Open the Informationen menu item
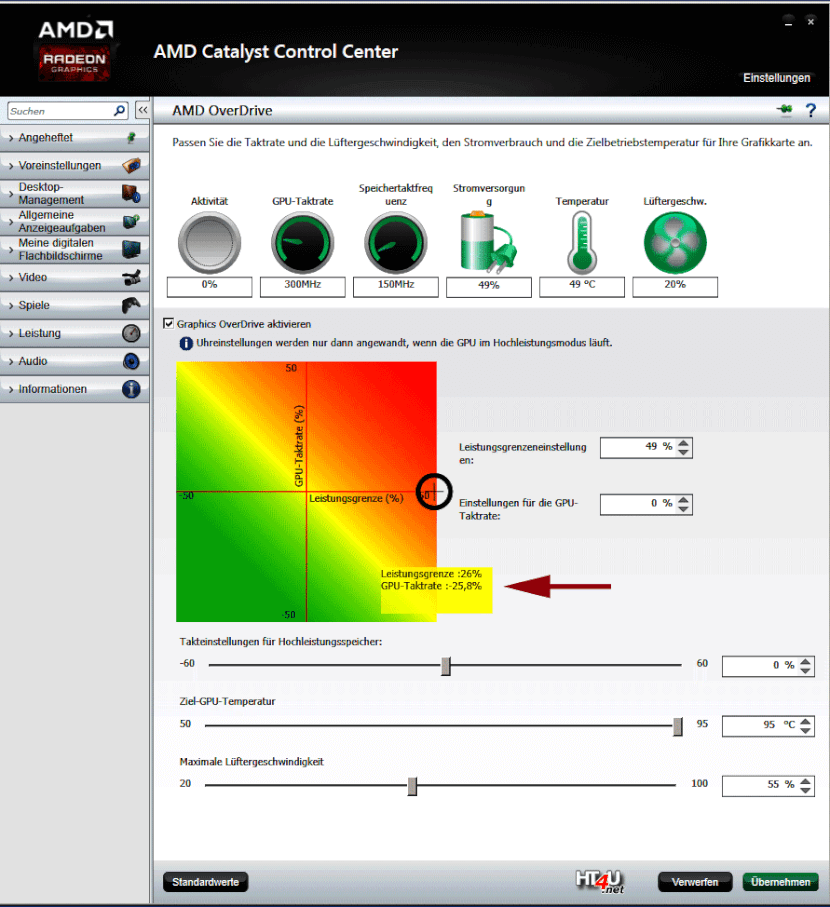Image resolution: width=830 pixels, height=907 pixels. click(75, 389)
